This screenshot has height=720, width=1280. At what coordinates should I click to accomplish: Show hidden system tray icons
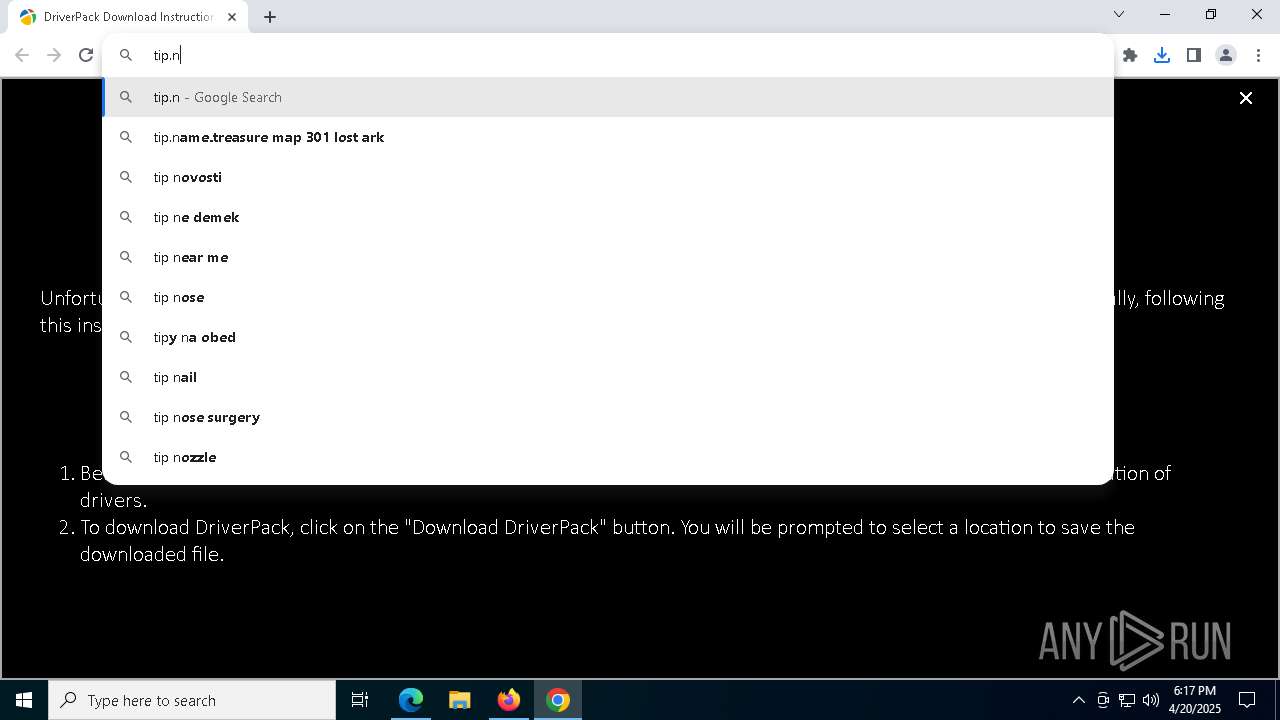pyautogui.click(x=1078, y=700)
